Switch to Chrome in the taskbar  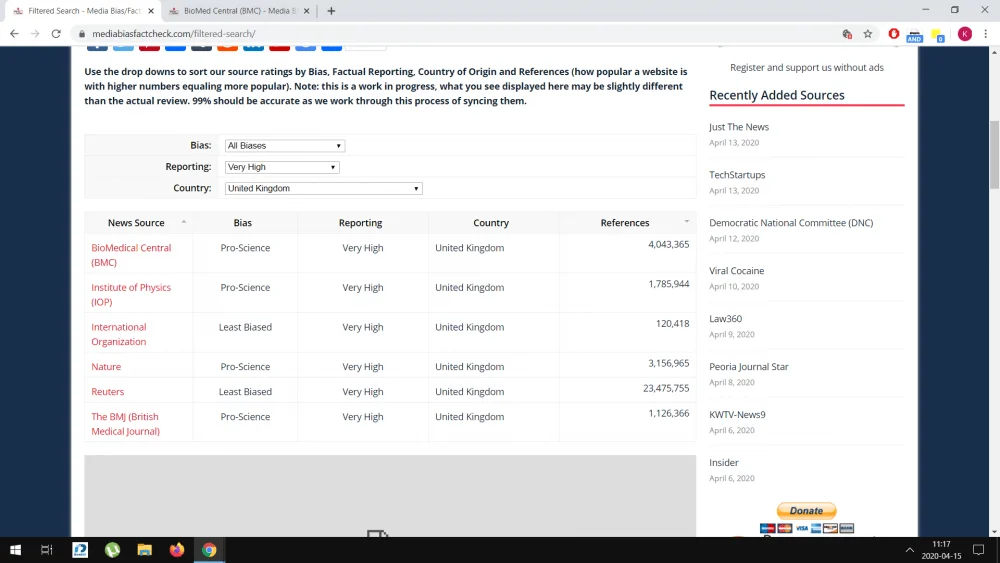(209, 550)
